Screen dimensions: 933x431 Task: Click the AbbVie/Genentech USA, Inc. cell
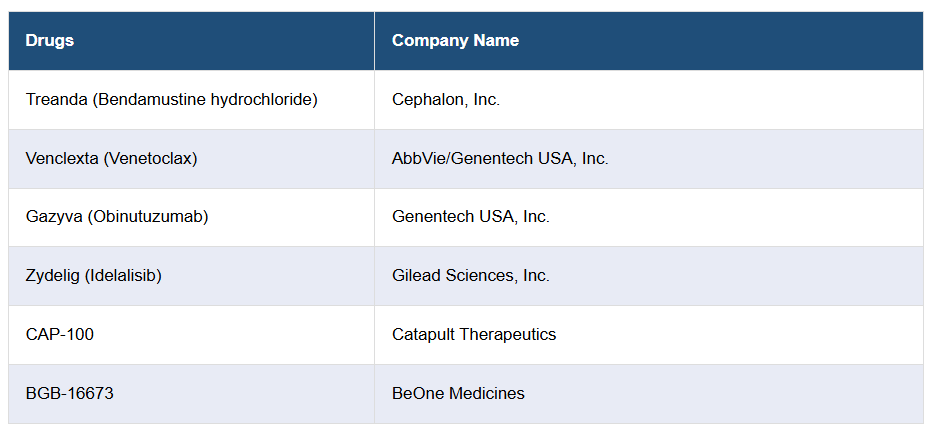(x=500, y=158)
